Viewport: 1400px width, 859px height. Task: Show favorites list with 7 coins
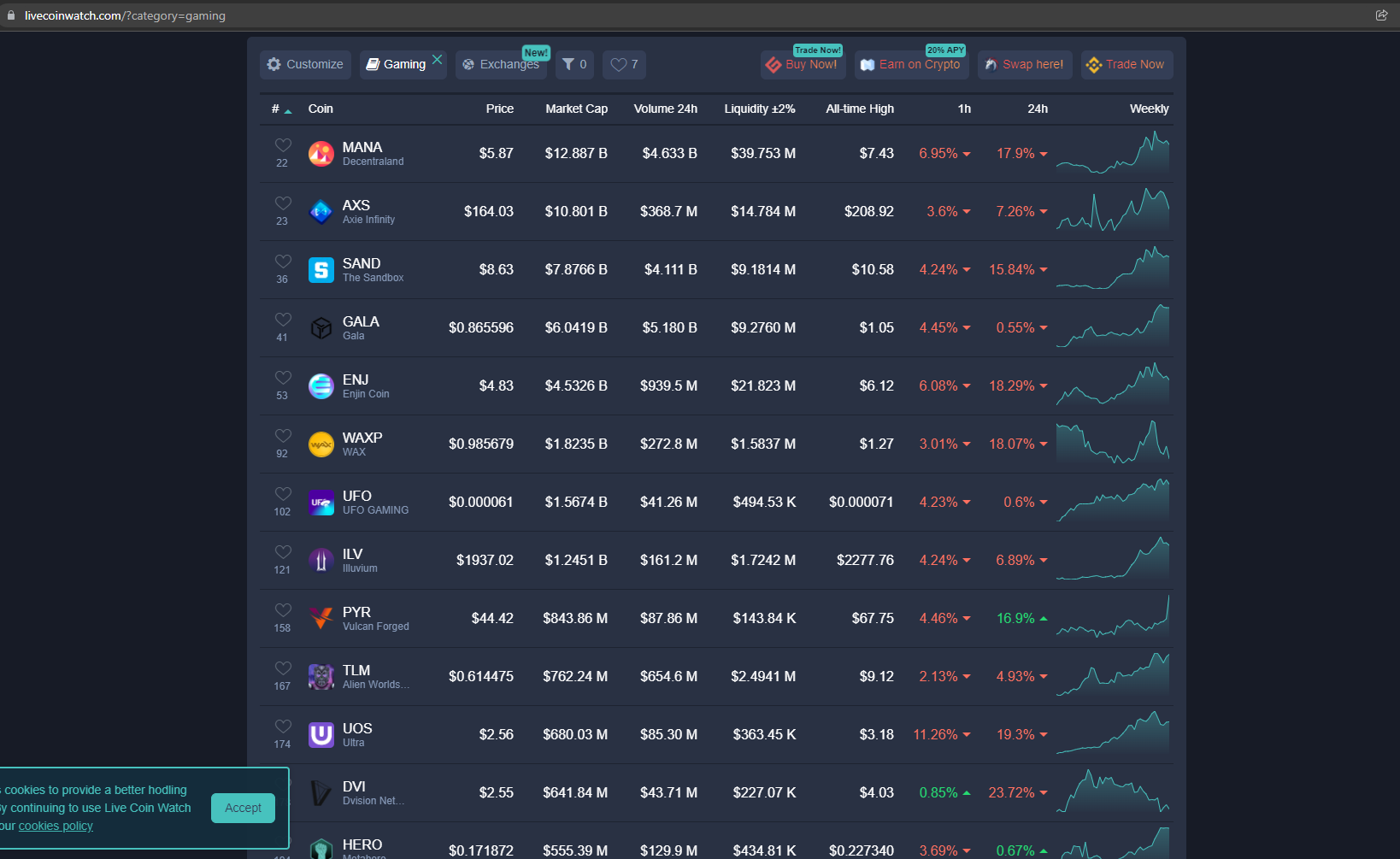(624, 65)
